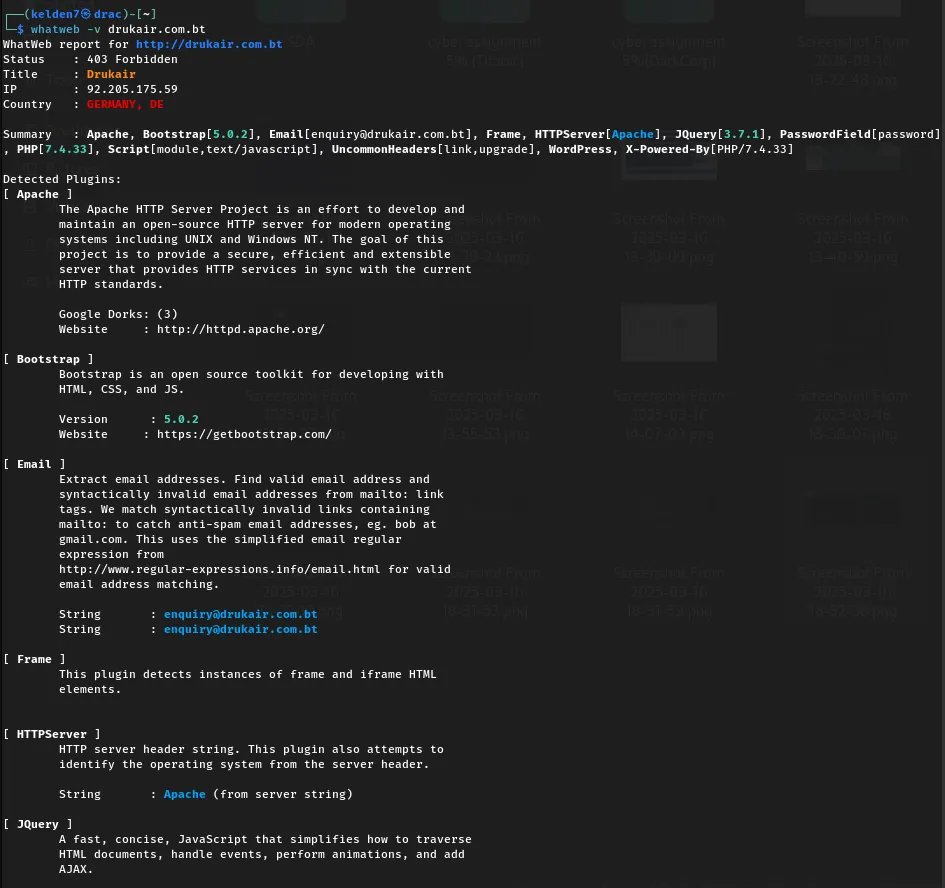Click the '[ Apache ]' plugin header
Viewport: 945px width, 888px height.
tap(38, 194)
